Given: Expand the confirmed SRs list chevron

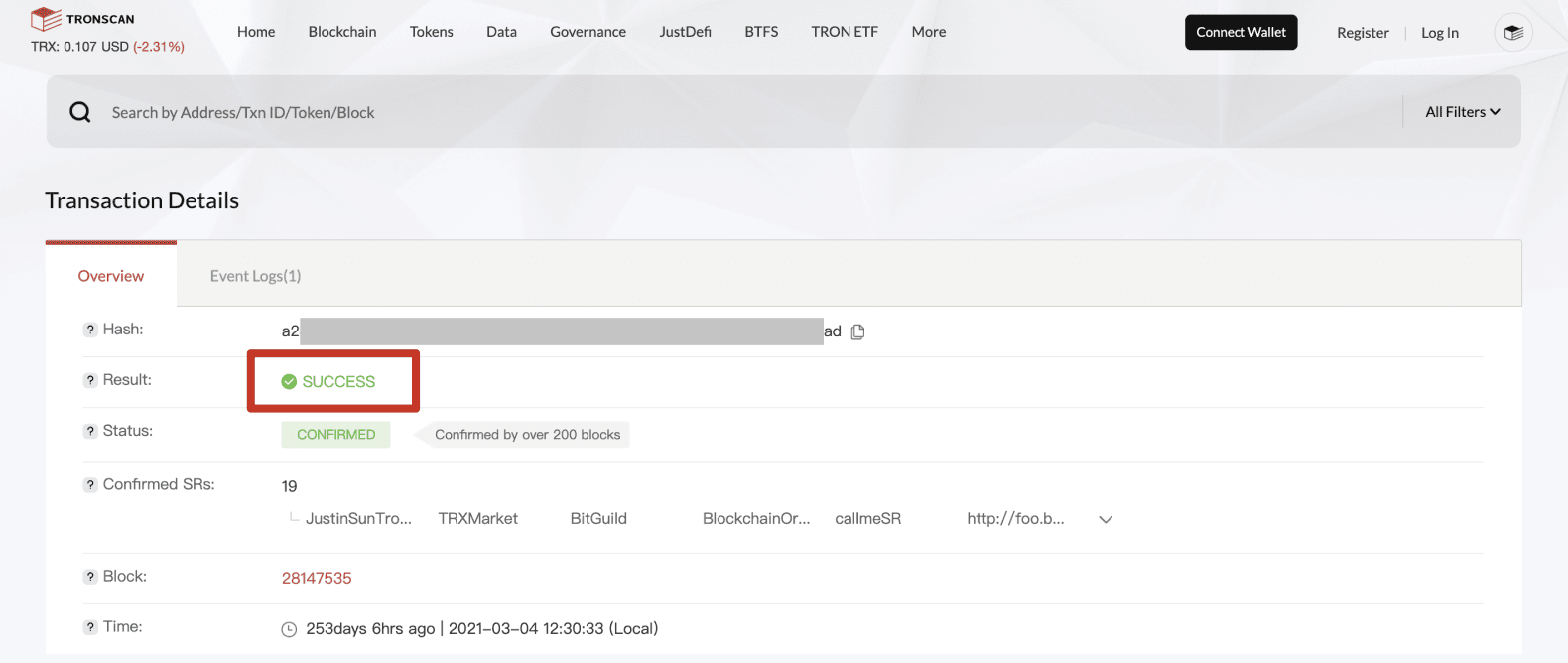Looking at the screenshot, I should [x=1106, y=519].
